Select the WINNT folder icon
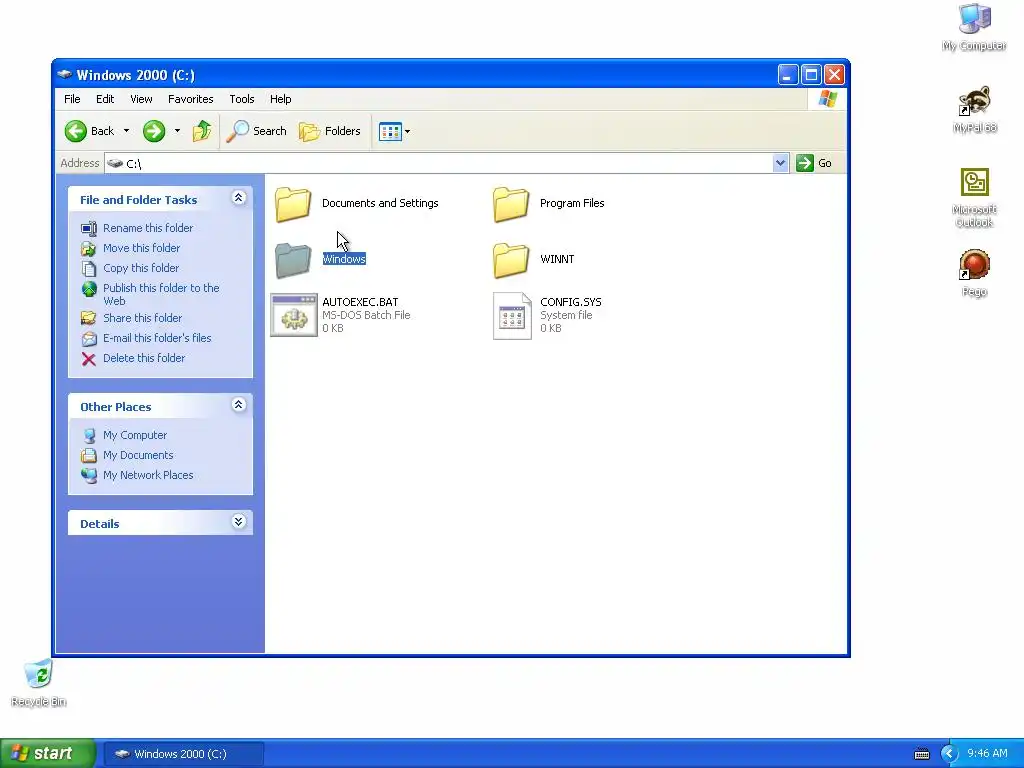 [x=511, y=260]
